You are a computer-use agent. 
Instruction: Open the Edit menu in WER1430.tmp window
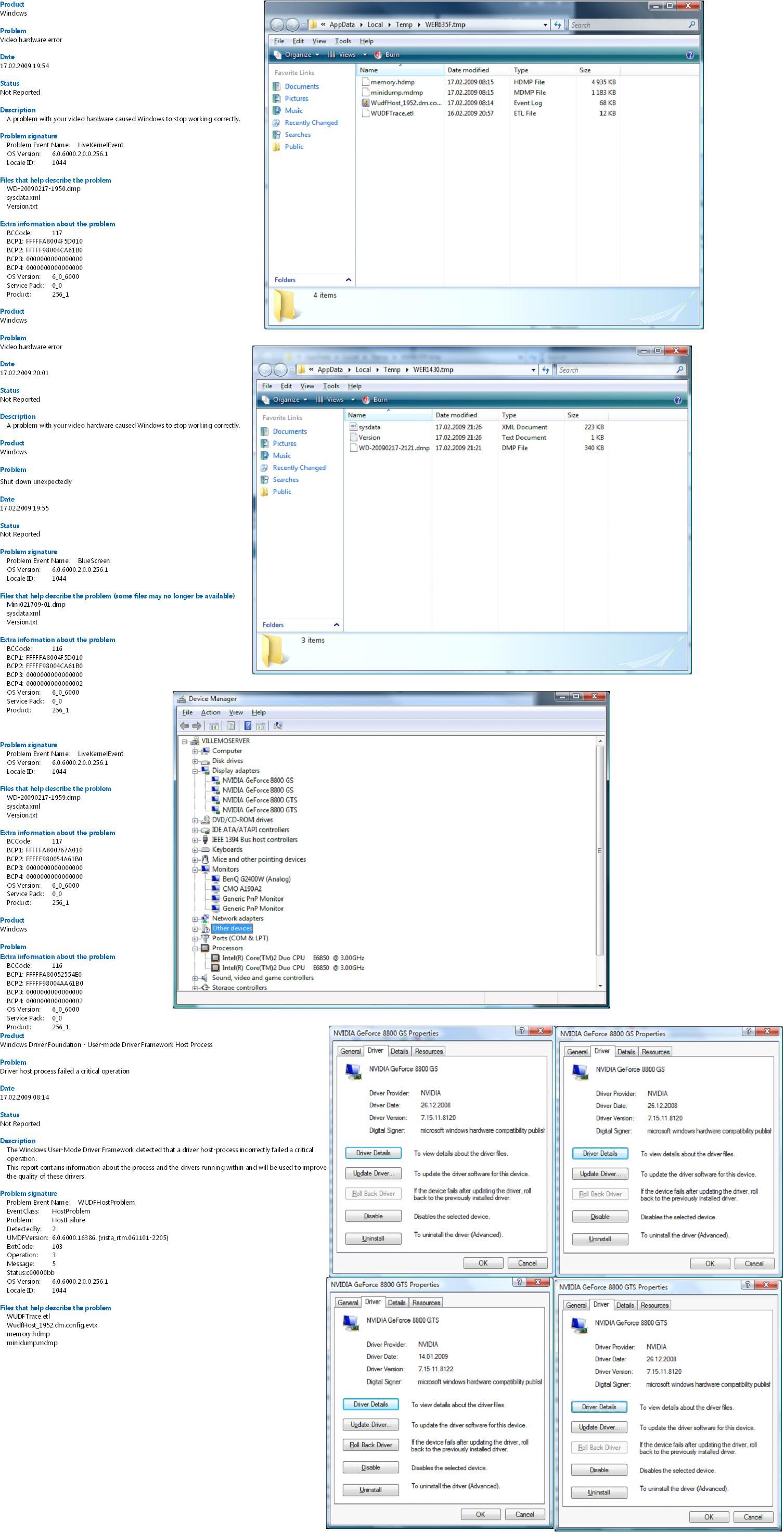(x=286, y=386)
